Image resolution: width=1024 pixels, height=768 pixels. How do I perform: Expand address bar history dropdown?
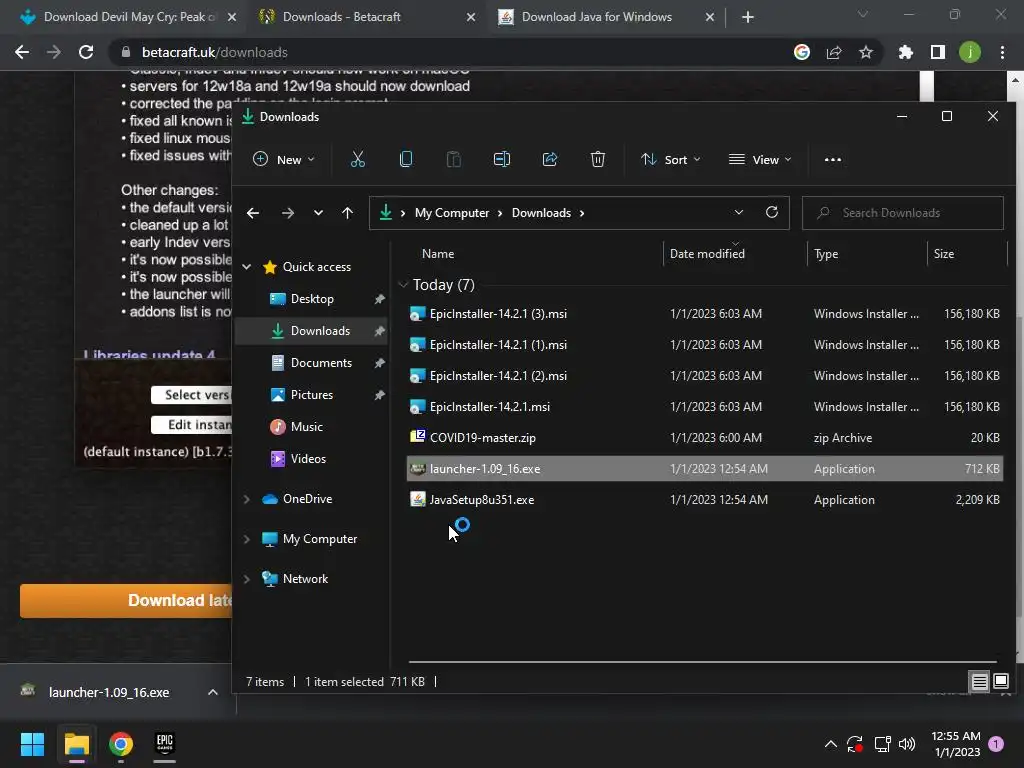click(x=739, y=212)
